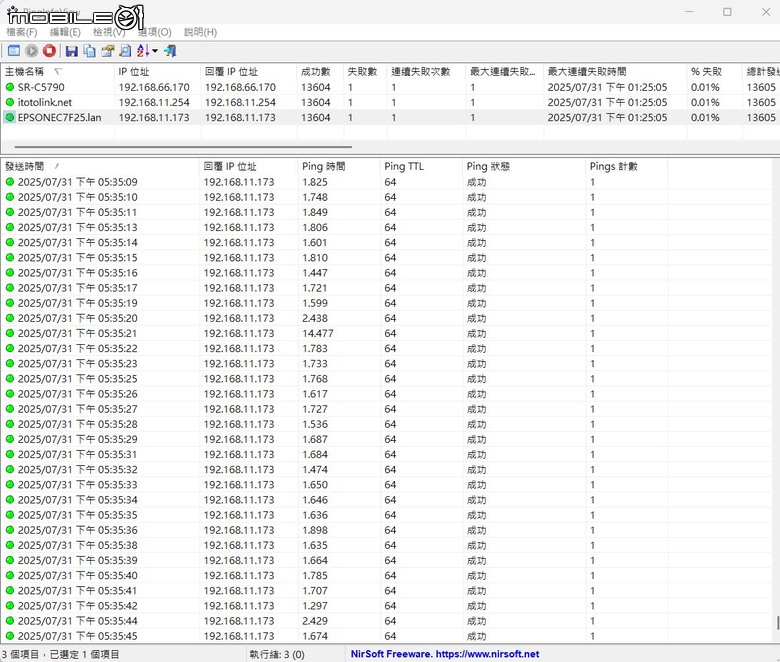Viewport: 780px width, 662px height.
Task: Click the red Stop Pinging icon
Action: tap(49, 51)
